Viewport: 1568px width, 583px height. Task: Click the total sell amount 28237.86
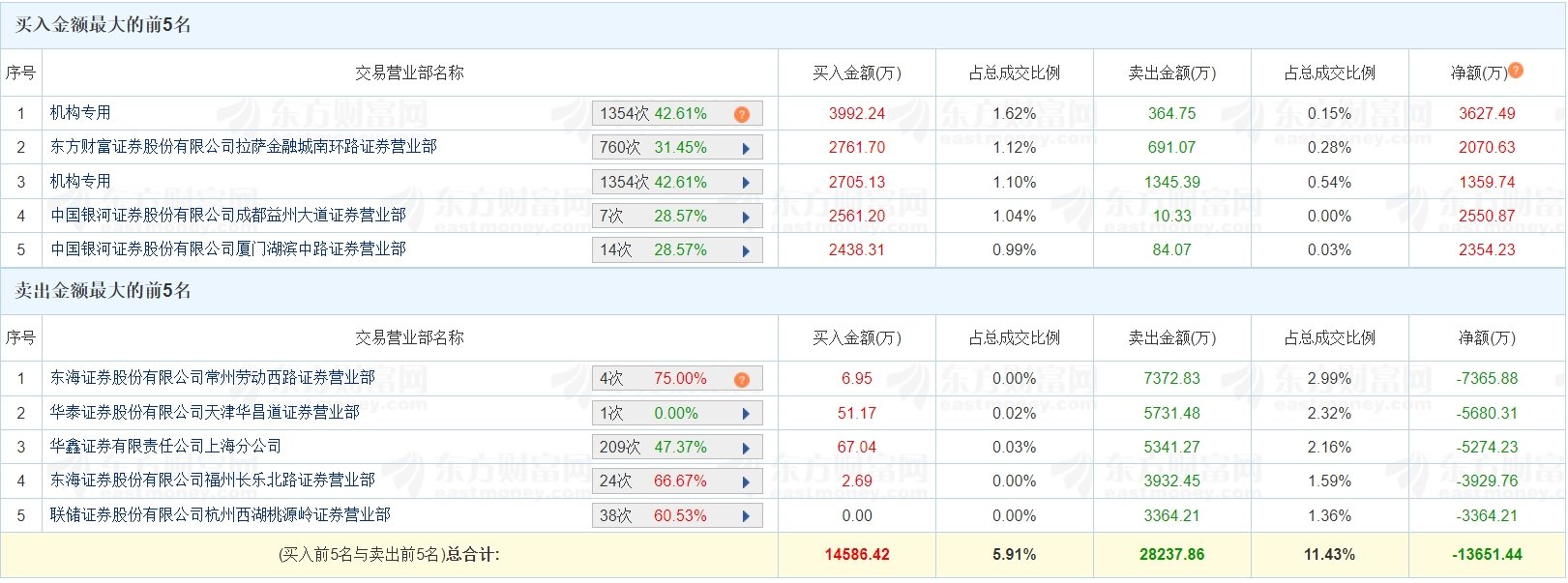point(1172,554)
